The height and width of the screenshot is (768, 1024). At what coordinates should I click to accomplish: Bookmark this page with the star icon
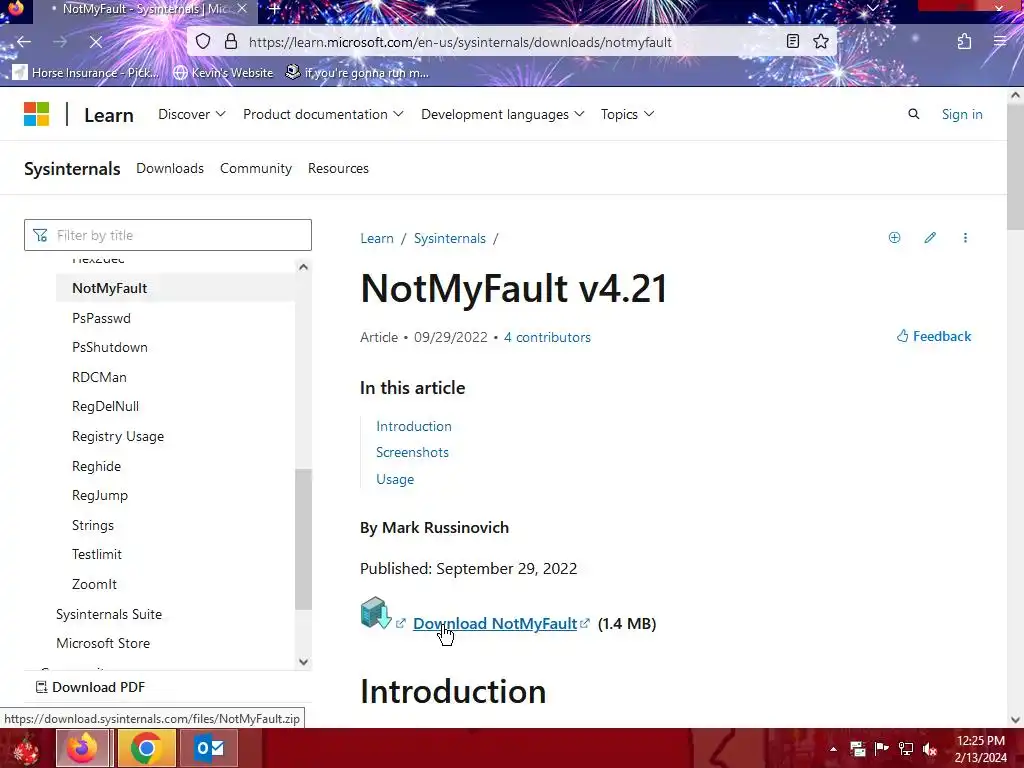click(x=821, y=42)
